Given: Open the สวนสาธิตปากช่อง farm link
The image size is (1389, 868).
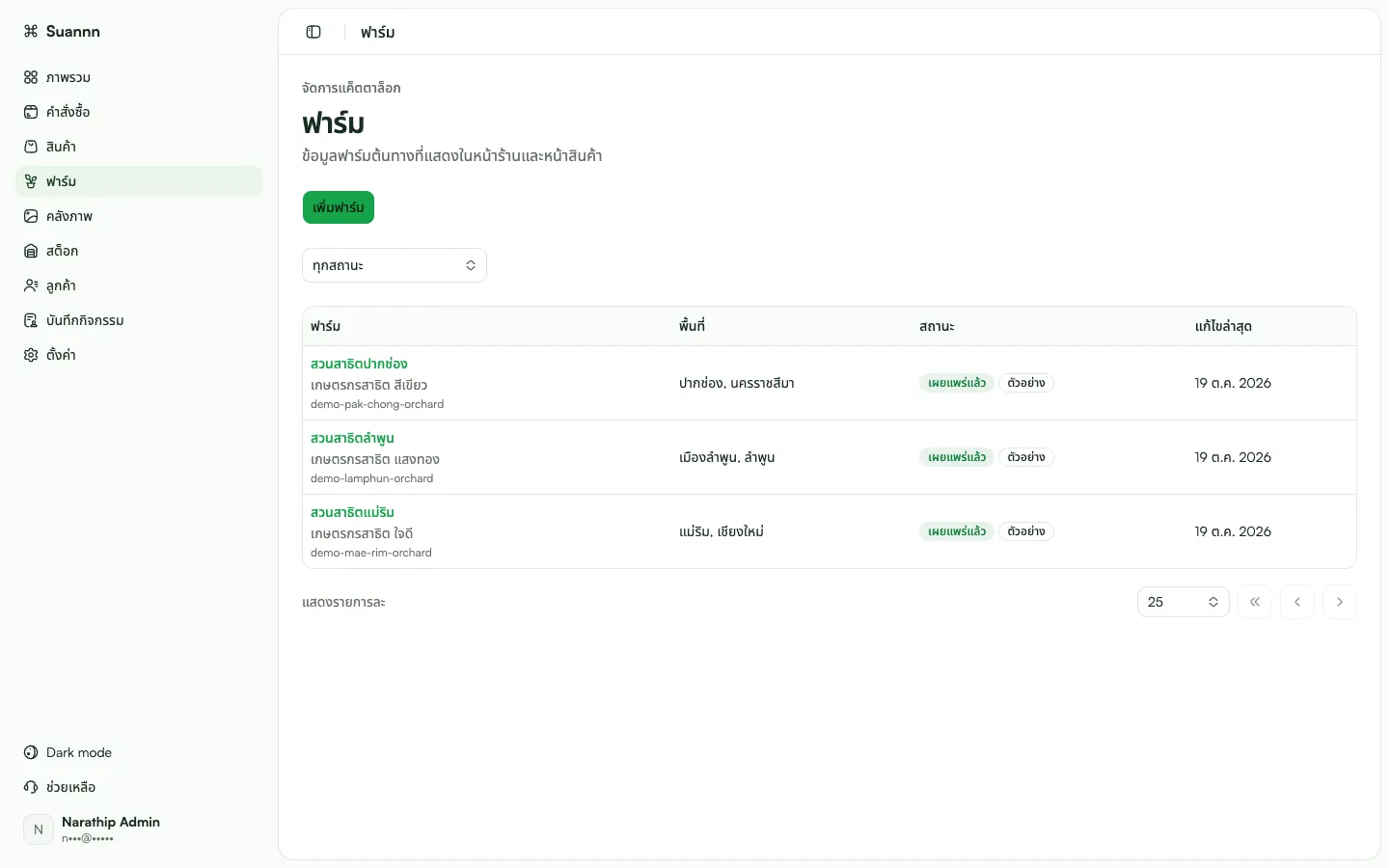Looking at the screenshot, I should click(359, 364).
